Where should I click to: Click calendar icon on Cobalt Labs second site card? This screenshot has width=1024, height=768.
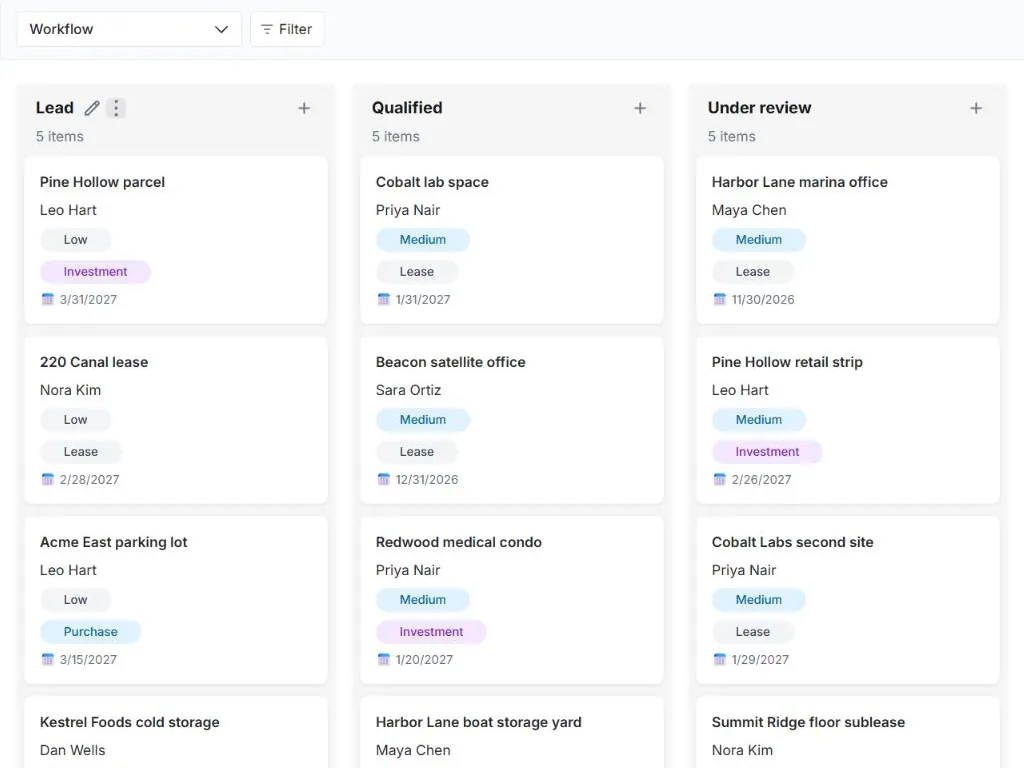click(720, 659)
